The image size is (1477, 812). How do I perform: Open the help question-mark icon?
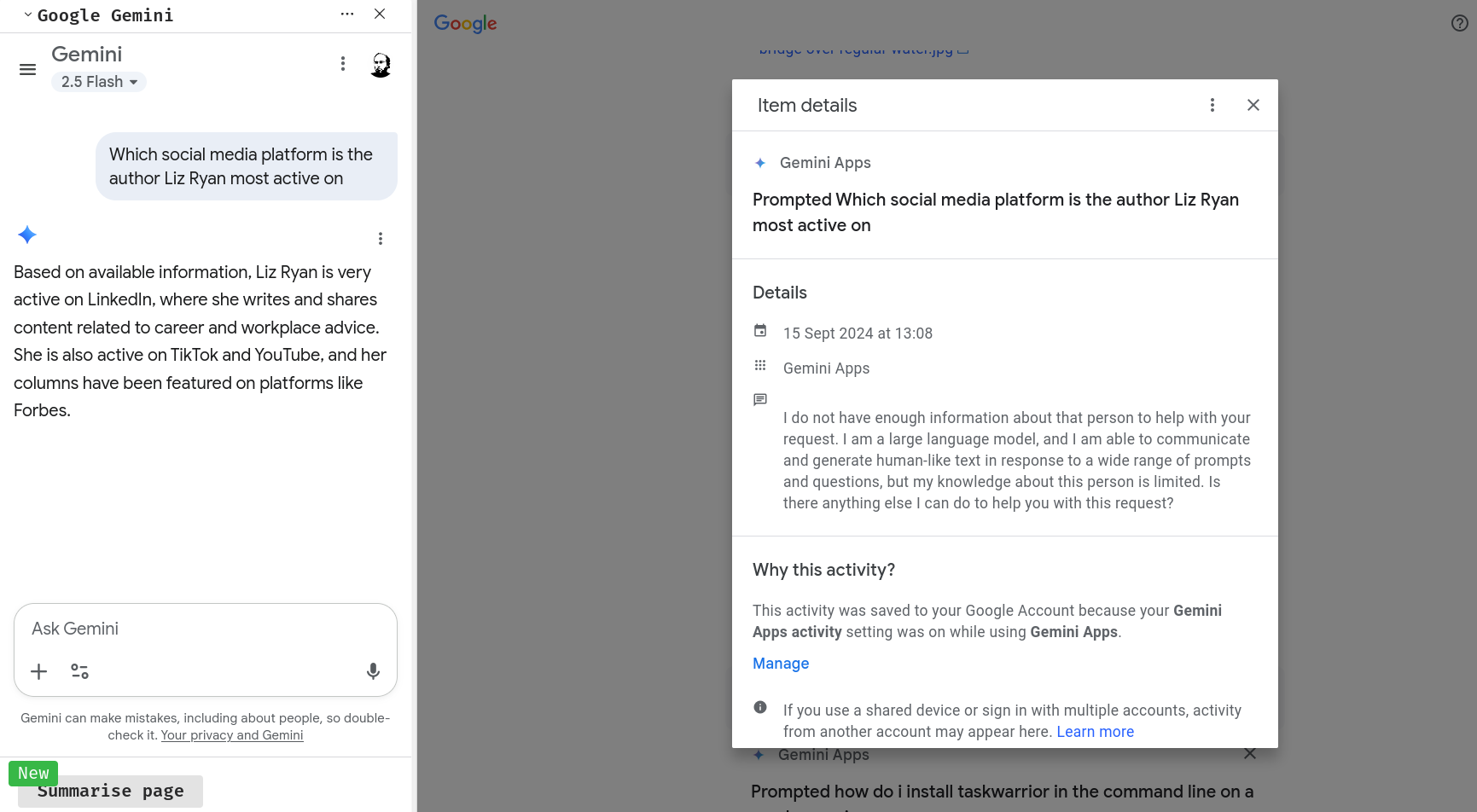[1459, 23]
